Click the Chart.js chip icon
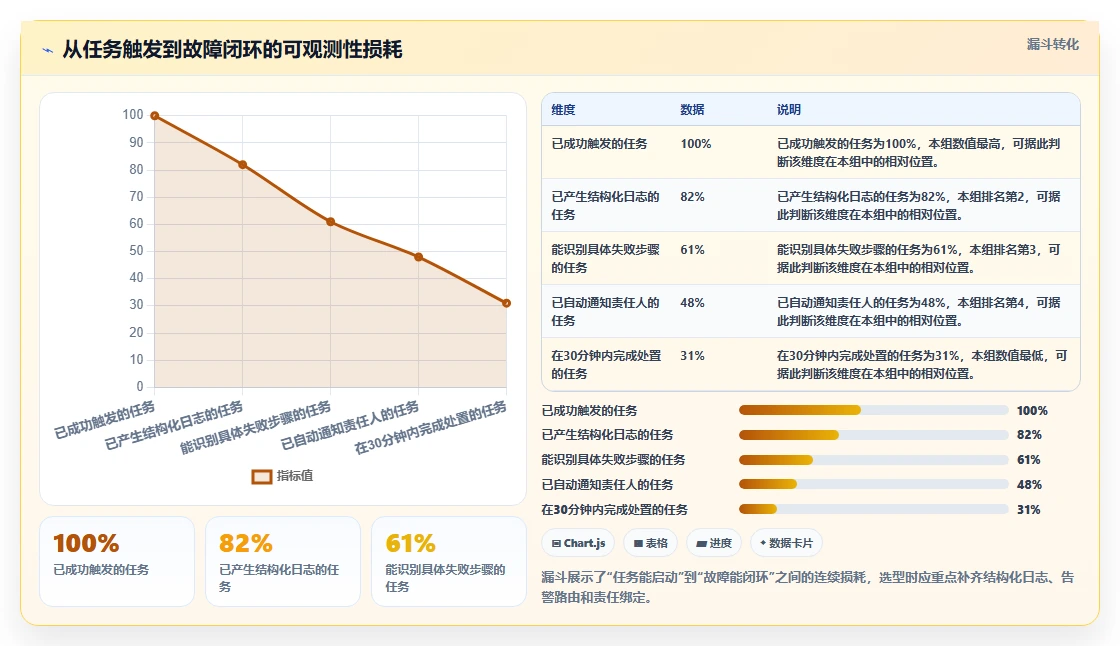Viewport: 1120px width, 646px height. [556, 544]
